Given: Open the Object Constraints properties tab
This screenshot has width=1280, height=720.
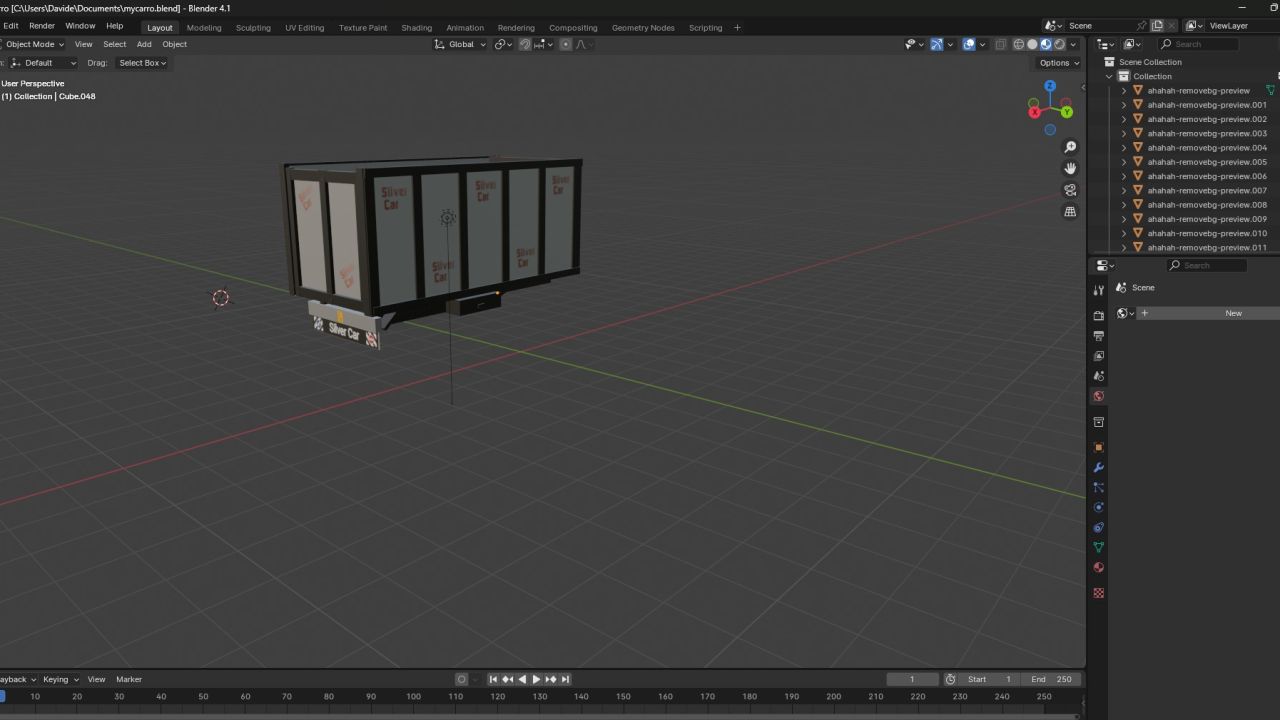Looking at the screenshot, I should [1099, 527].
